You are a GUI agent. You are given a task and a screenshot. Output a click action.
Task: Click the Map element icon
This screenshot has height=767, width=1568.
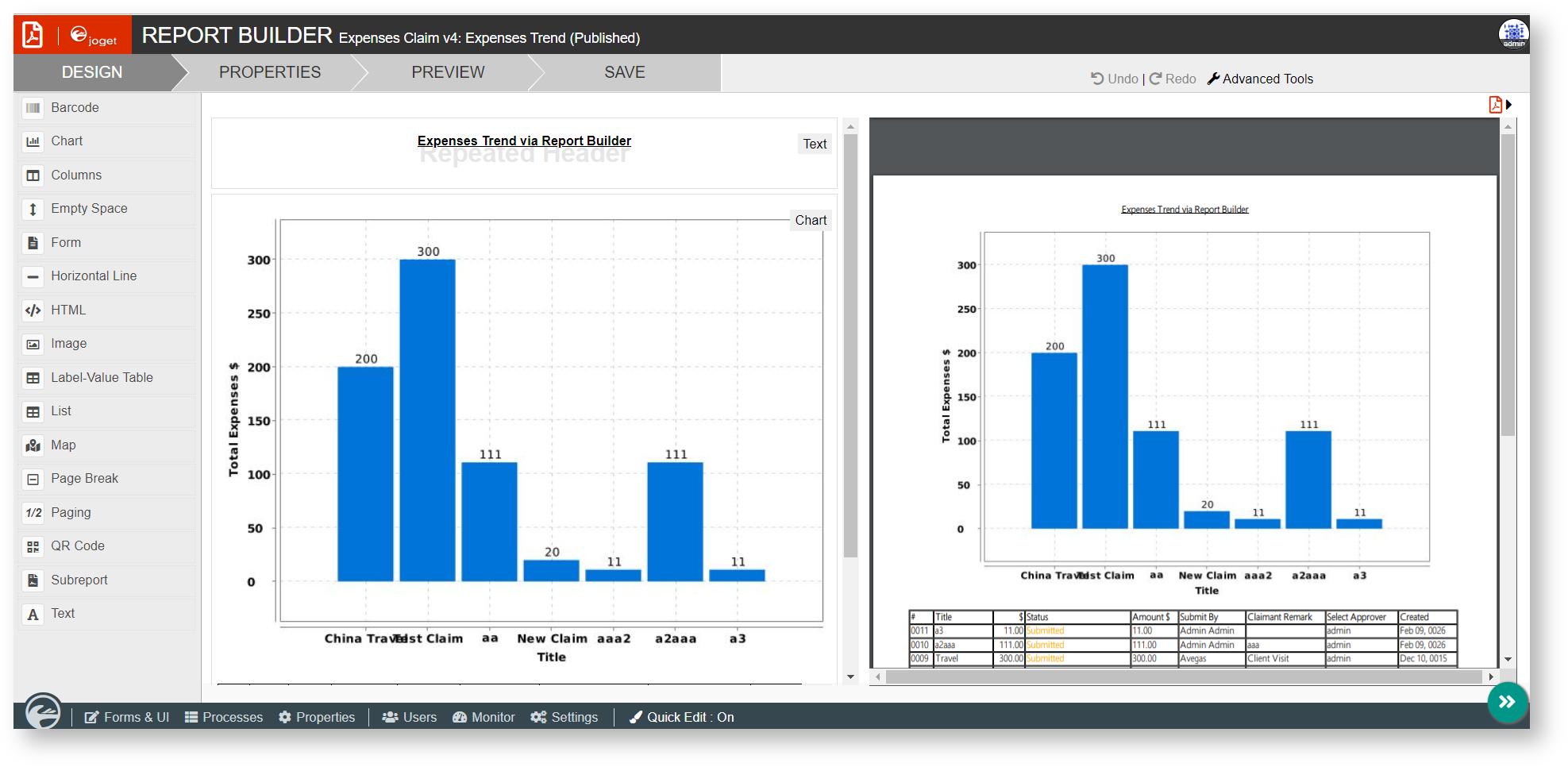pyautogui.click(x=33, y=445)
